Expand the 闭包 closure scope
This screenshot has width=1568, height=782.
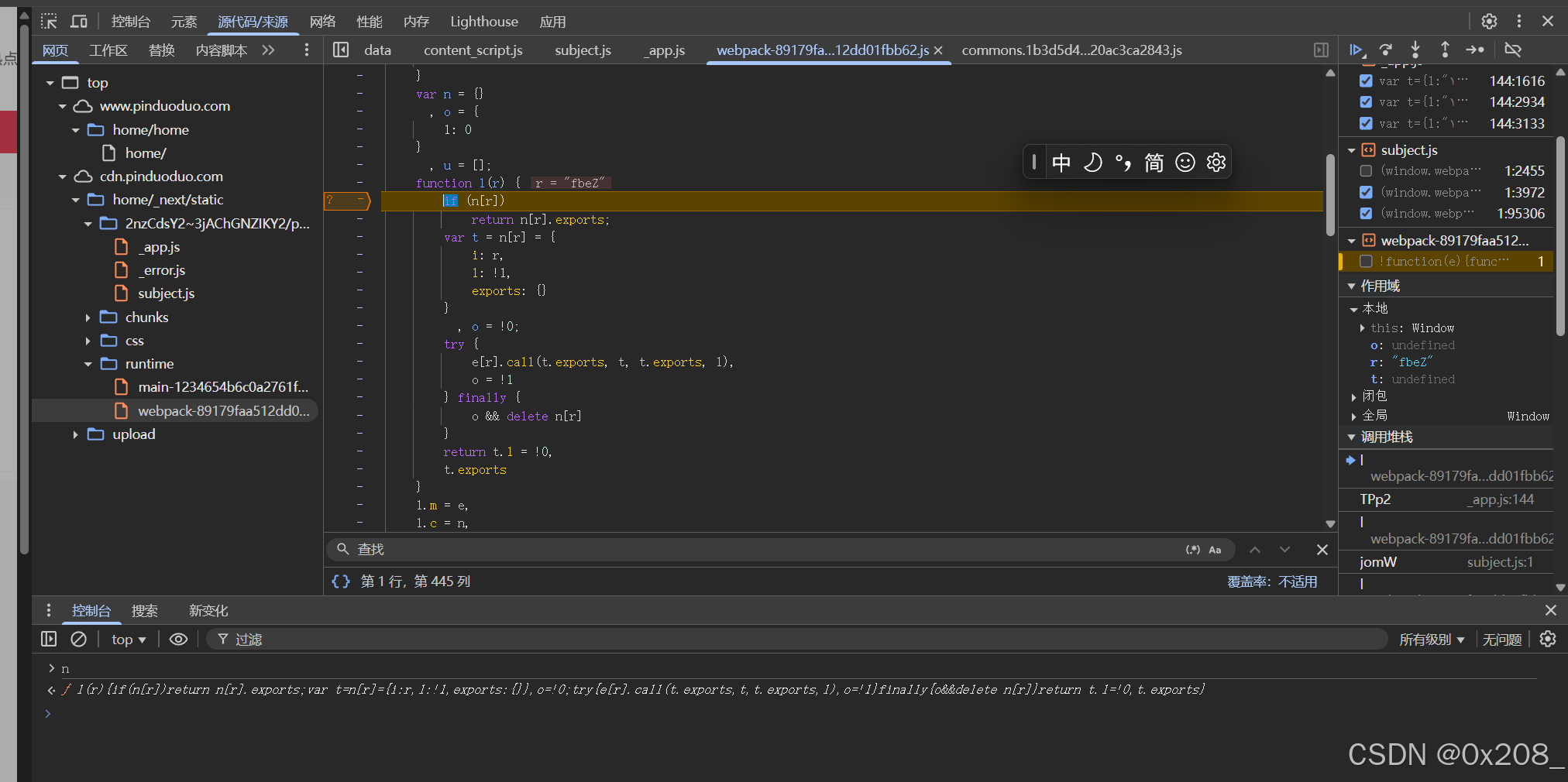(x=1353, y=397)
